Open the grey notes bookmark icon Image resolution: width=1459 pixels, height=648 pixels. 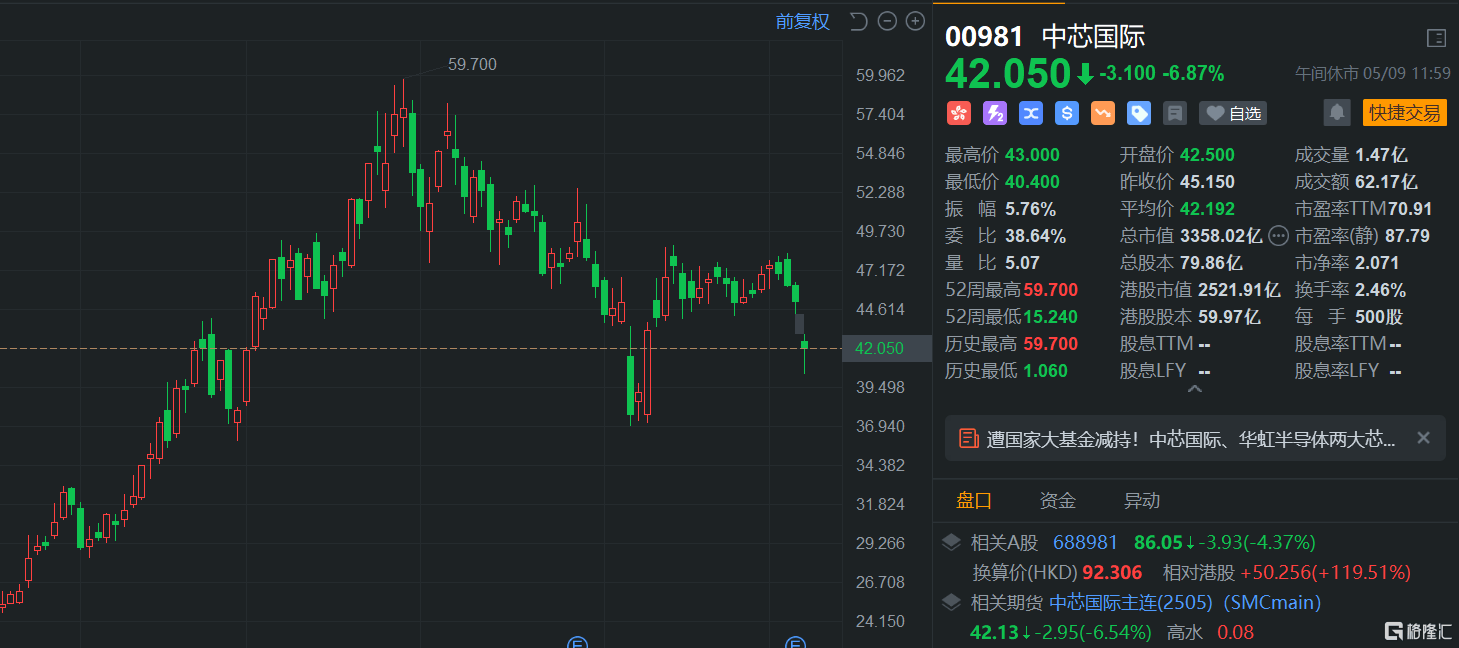[x=1175, y=113]
